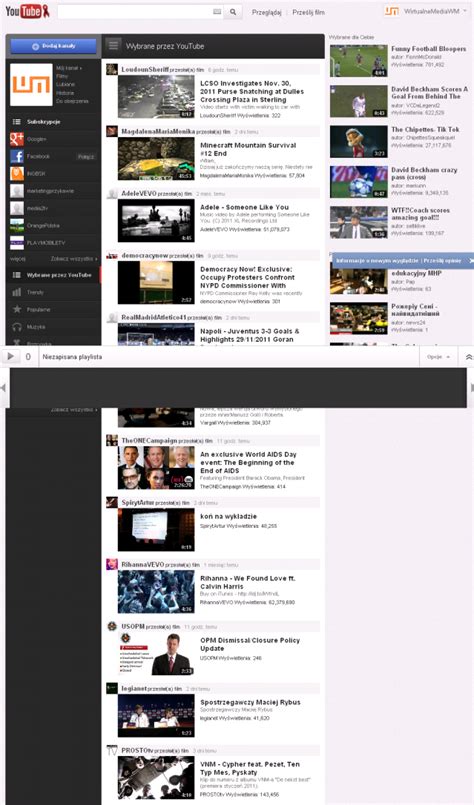The width and height of the screenshot is (474, 805).
Task: Expand the Opcje playlist dropdown
Action: click(439, 357)
